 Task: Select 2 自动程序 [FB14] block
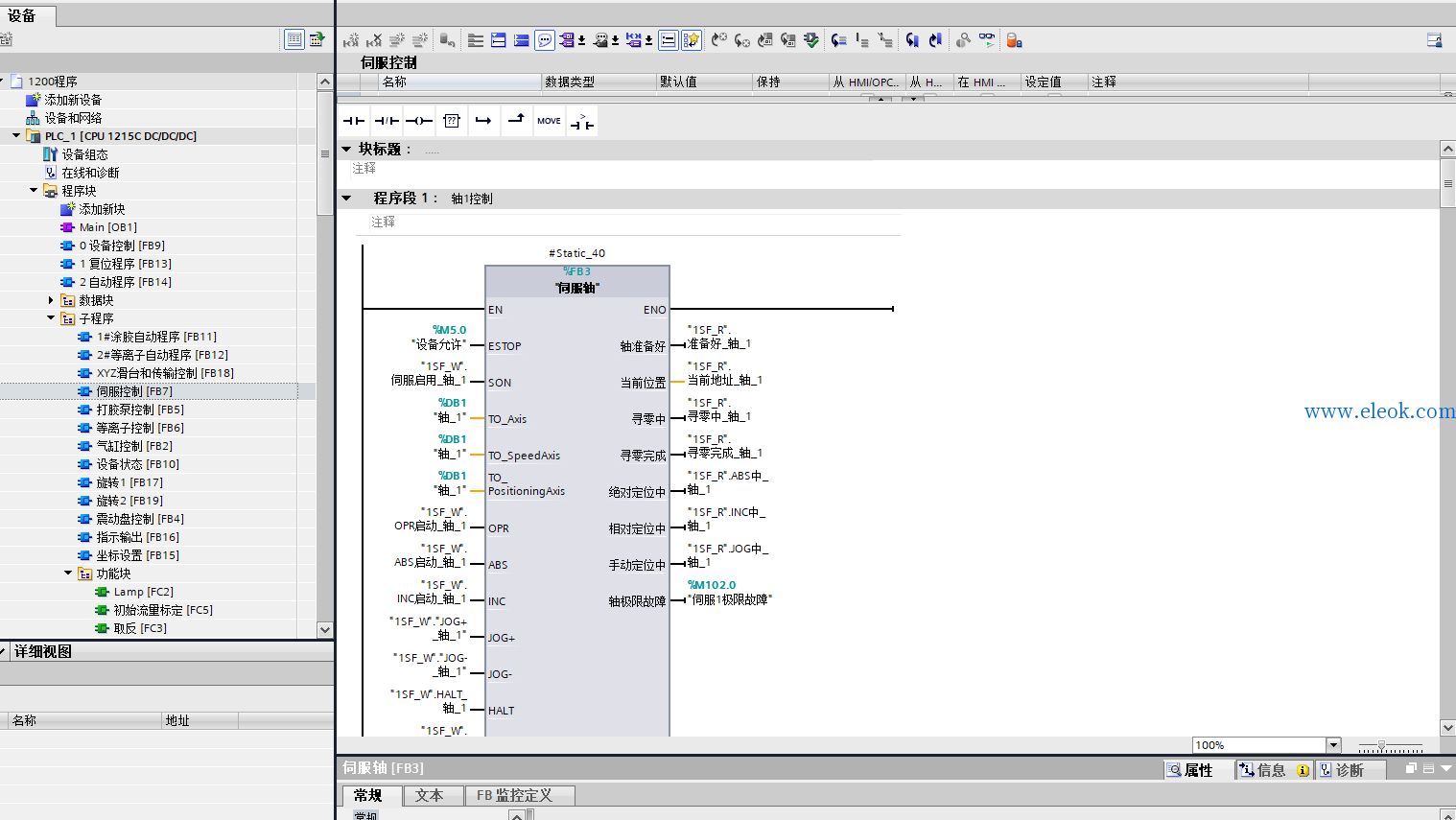point(126,282)
